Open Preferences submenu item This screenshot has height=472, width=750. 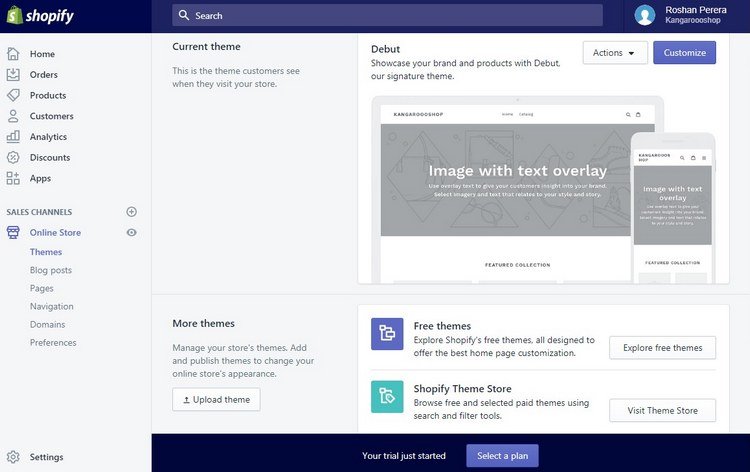[x=53, y=342]
